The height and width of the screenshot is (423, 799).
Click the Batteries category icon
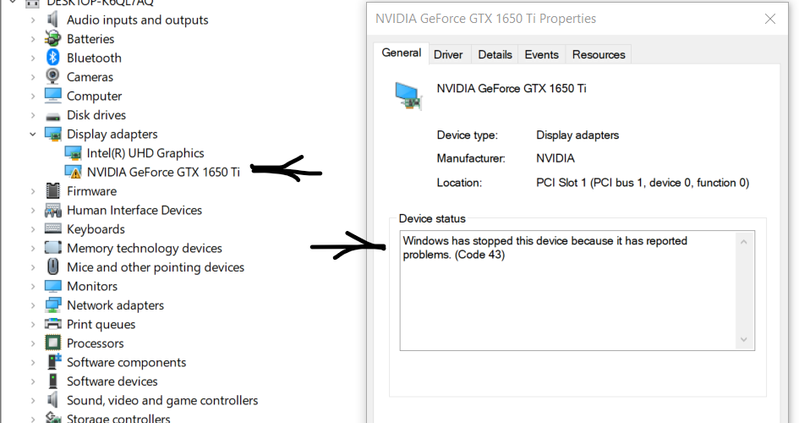click(x=52, y=39)
